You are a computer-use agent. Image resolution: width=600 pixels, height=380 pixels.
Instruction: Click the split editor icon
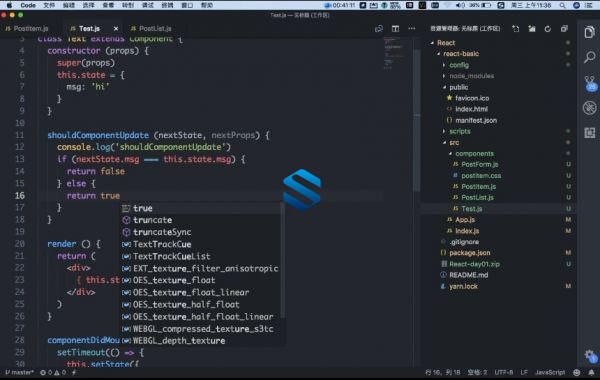395,29
